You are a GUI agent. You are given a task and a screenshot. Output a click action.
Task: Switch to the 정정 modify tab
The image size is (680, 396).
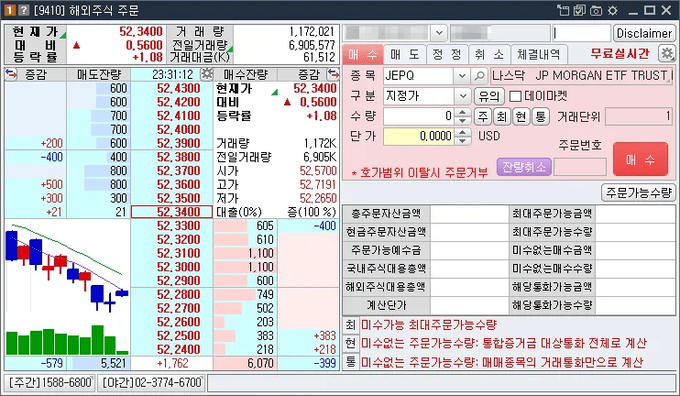447,54
